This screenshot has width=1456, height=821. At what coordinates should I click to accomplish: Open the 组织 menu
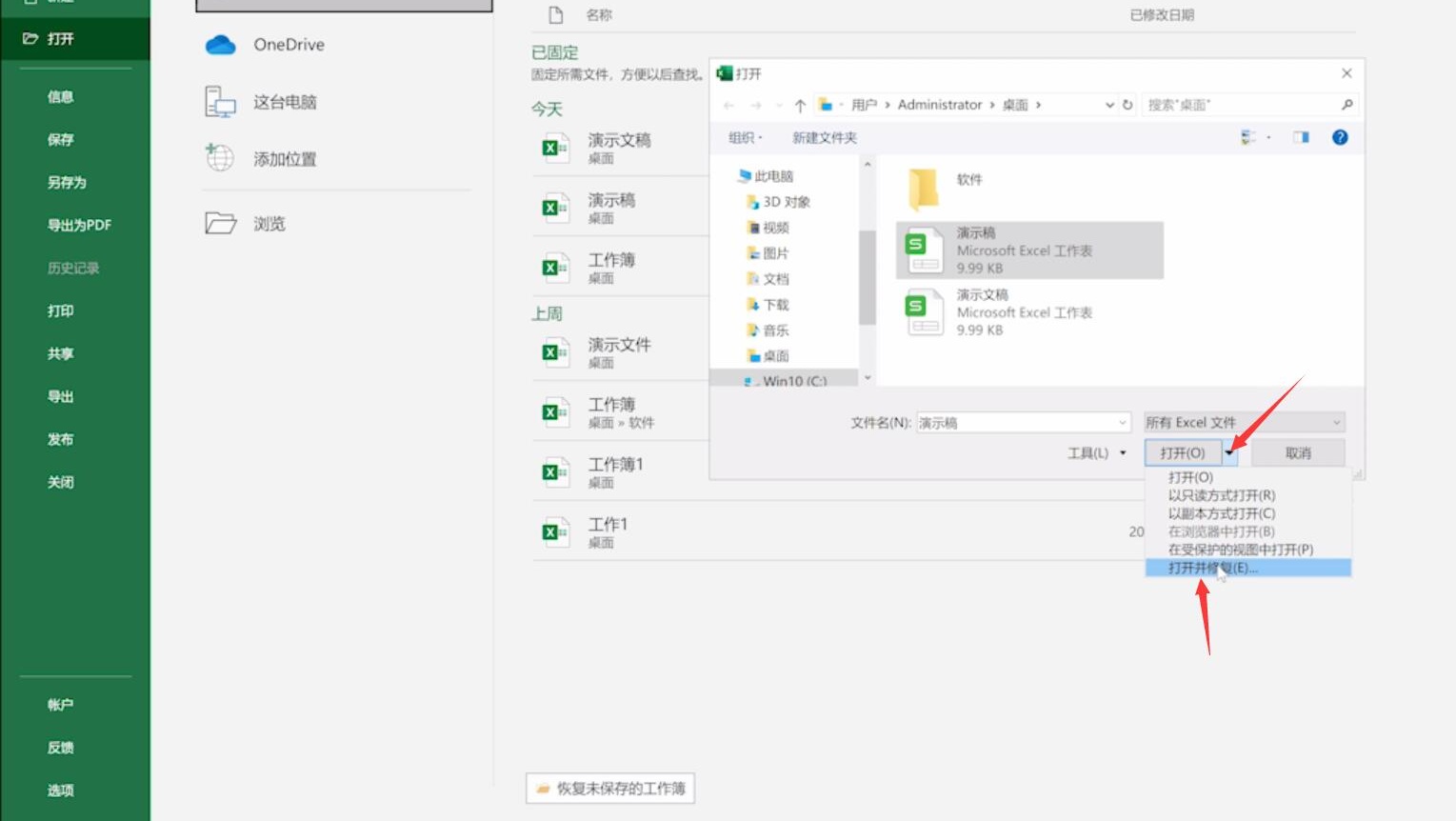click(x=746, y=138)
